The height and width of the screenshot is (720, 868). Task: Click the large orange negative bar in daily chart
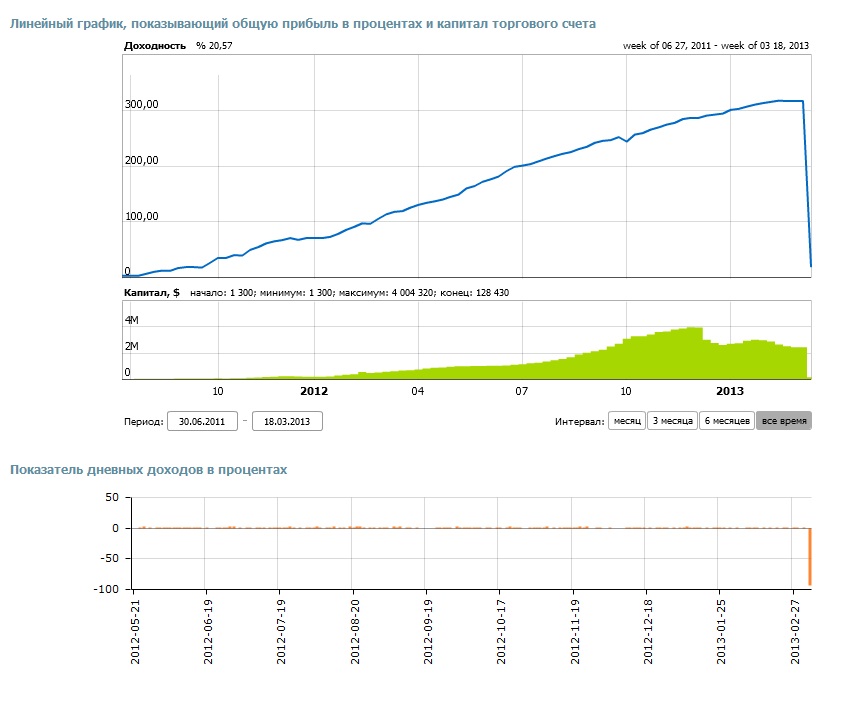[810, 557]
